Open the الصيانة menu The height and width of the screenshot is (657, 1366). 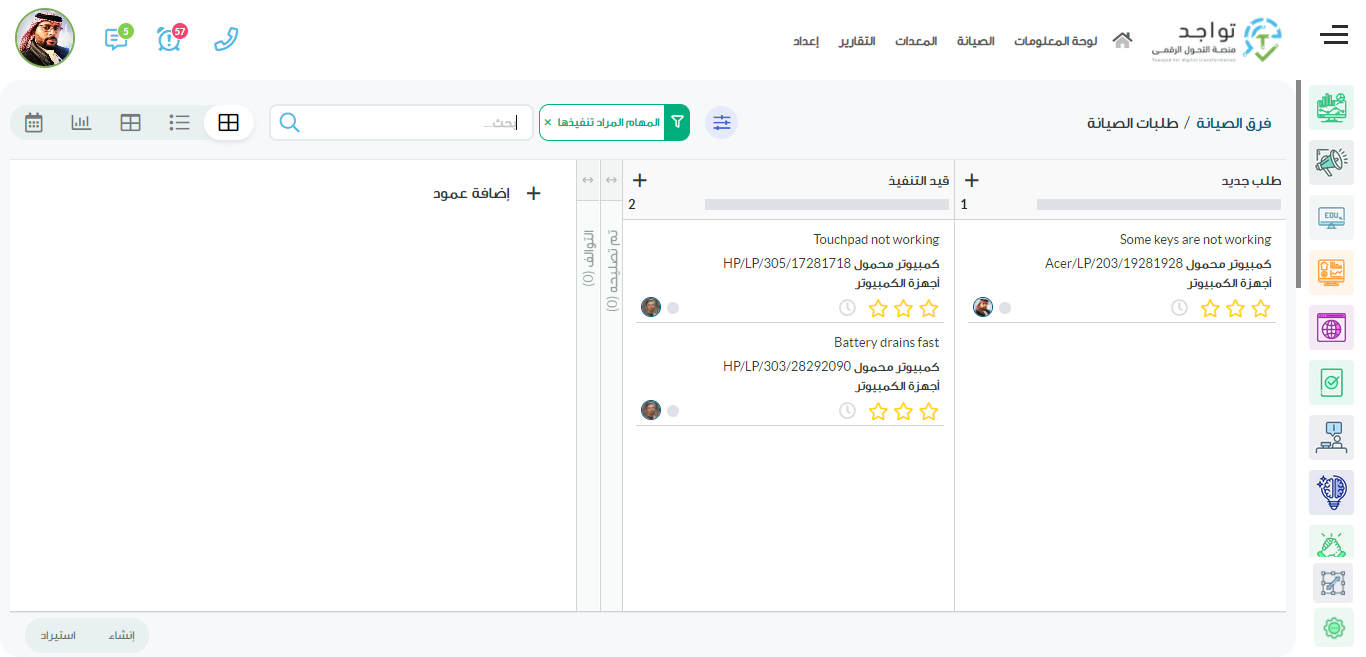coord(975,41)
